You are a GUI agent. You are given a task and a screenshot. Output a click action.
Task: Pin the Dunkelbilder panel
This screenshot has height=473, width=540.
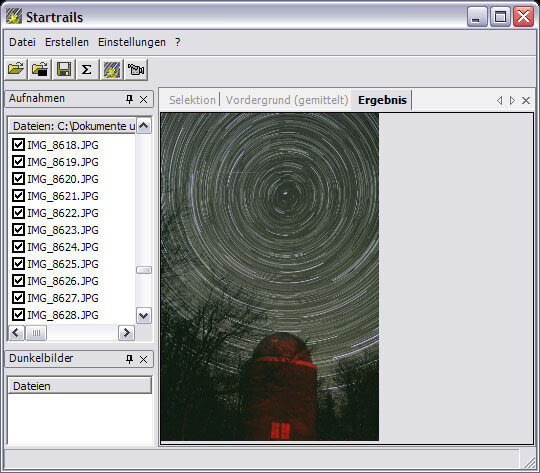(x=129, y=359)
